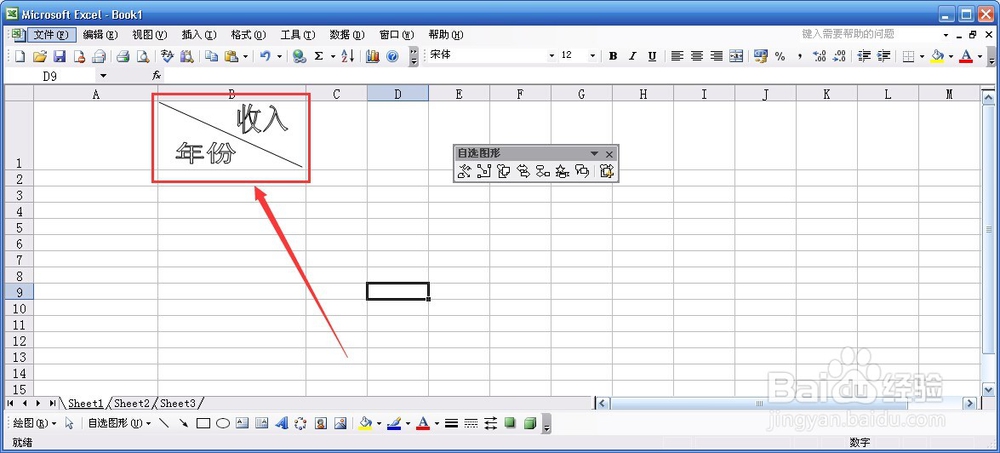The width and height of the screenshot is (1000, 453).
Task: Toggle italic formatting
Action: [x=633, y=56]
